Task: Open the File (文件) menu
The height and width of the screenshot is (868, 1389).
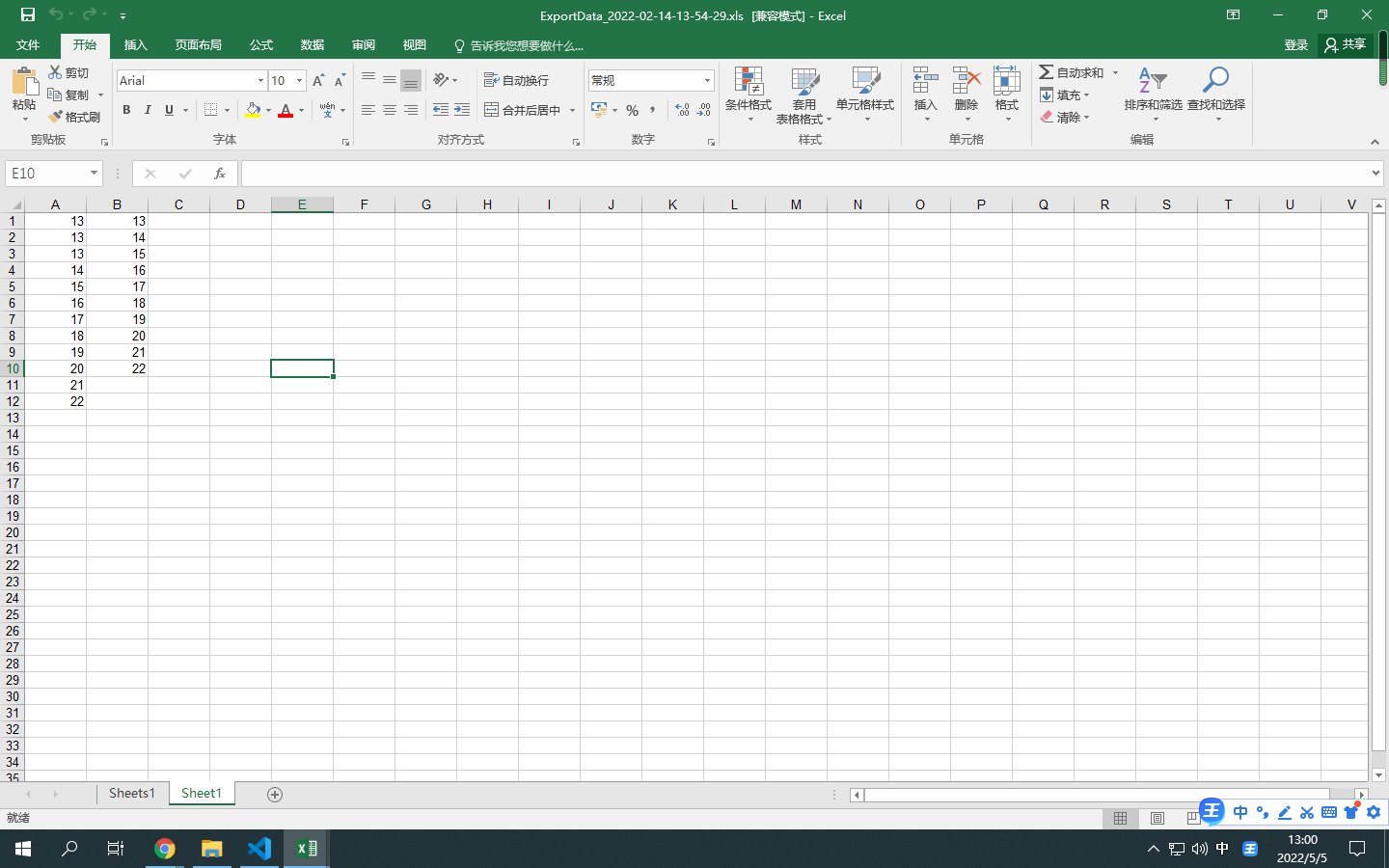Action: click(x=28, y=45)
